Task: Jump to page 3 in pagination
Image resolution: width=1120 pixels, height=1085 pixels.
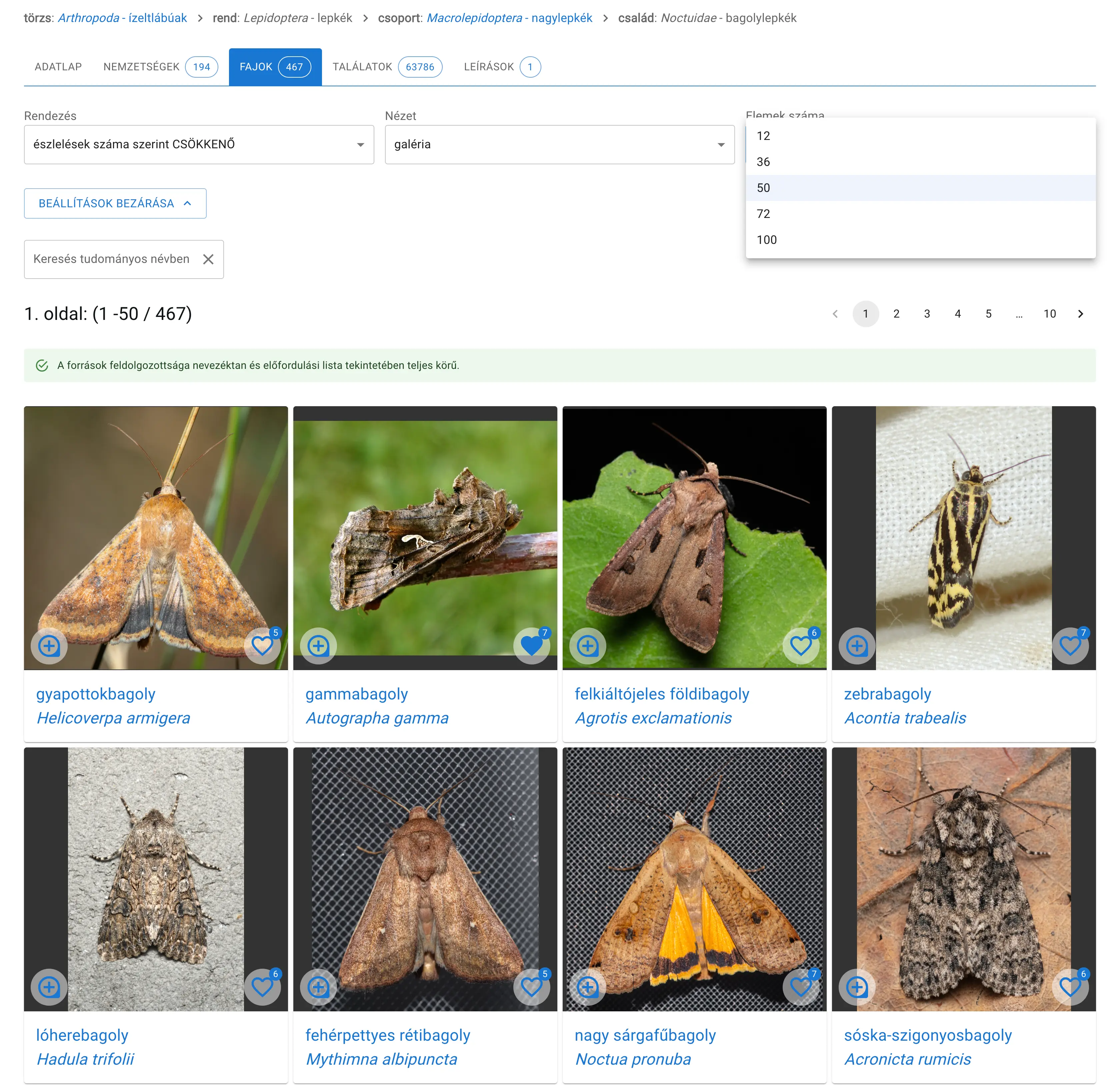Action: click(927, 314)
